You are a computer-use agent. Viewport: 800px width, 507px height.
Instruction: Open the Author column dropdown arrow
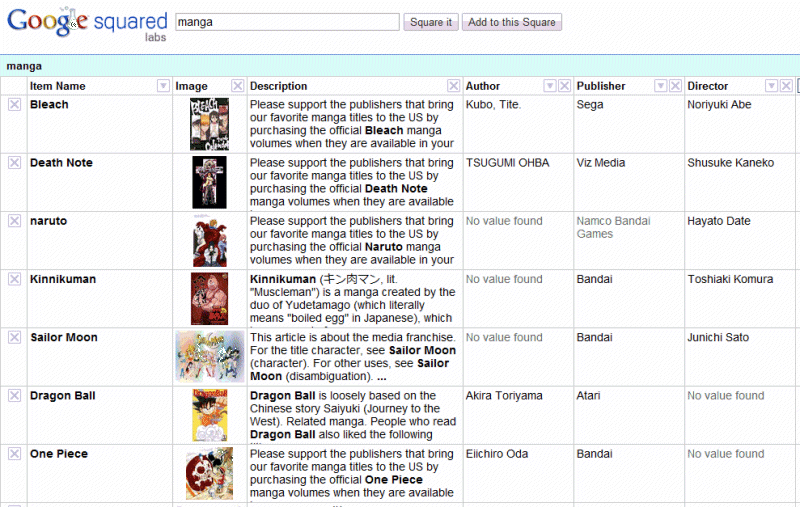point(549,86)
